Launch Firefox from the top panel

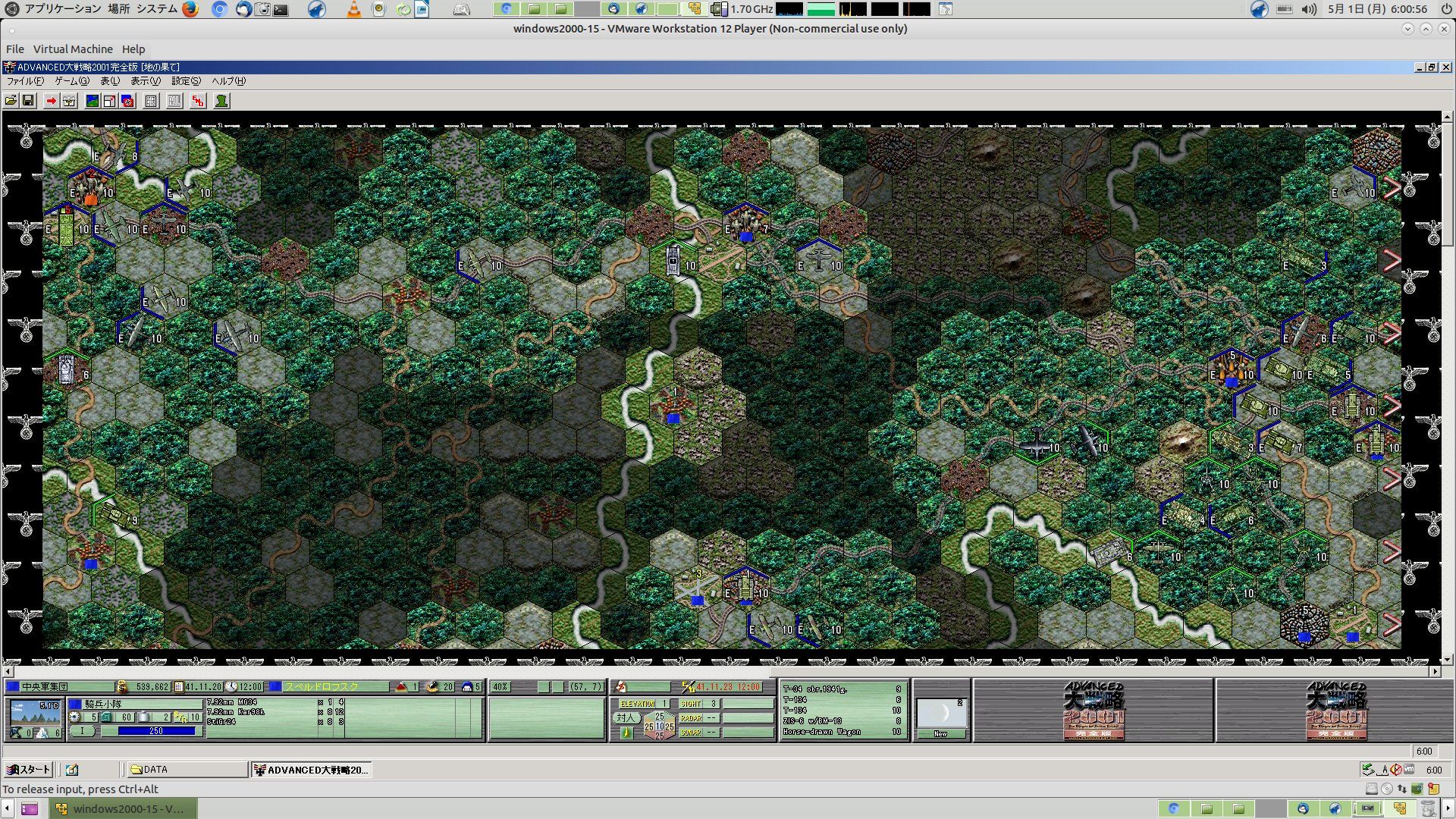pyautogui.click(x=190, y=9)
